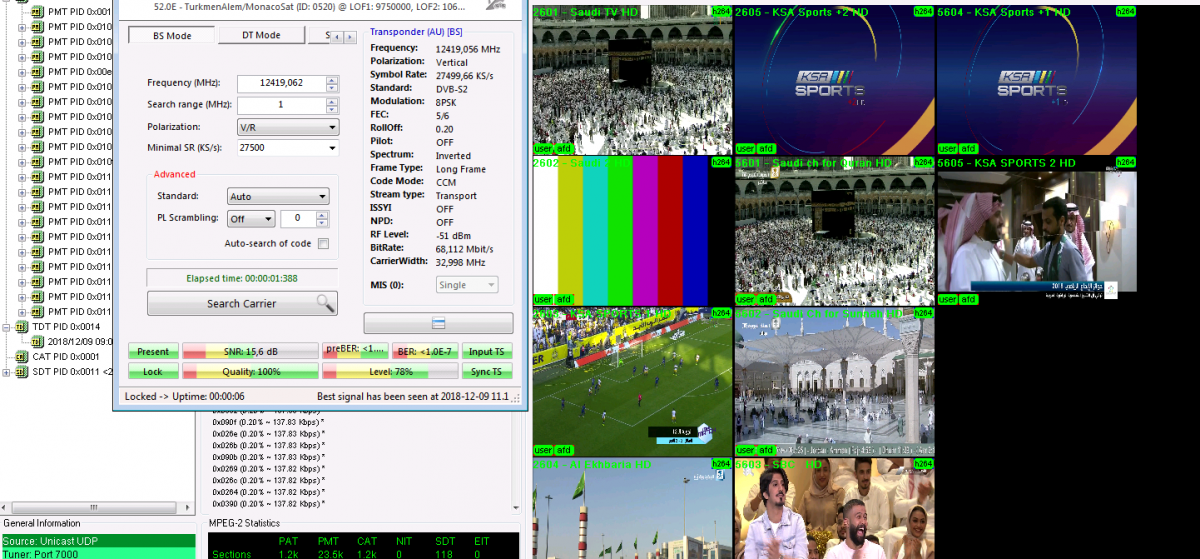1200x559 pixels.
Task: Click the SNR 15,6 dB meter bar
Action: (x=250, y=351)
